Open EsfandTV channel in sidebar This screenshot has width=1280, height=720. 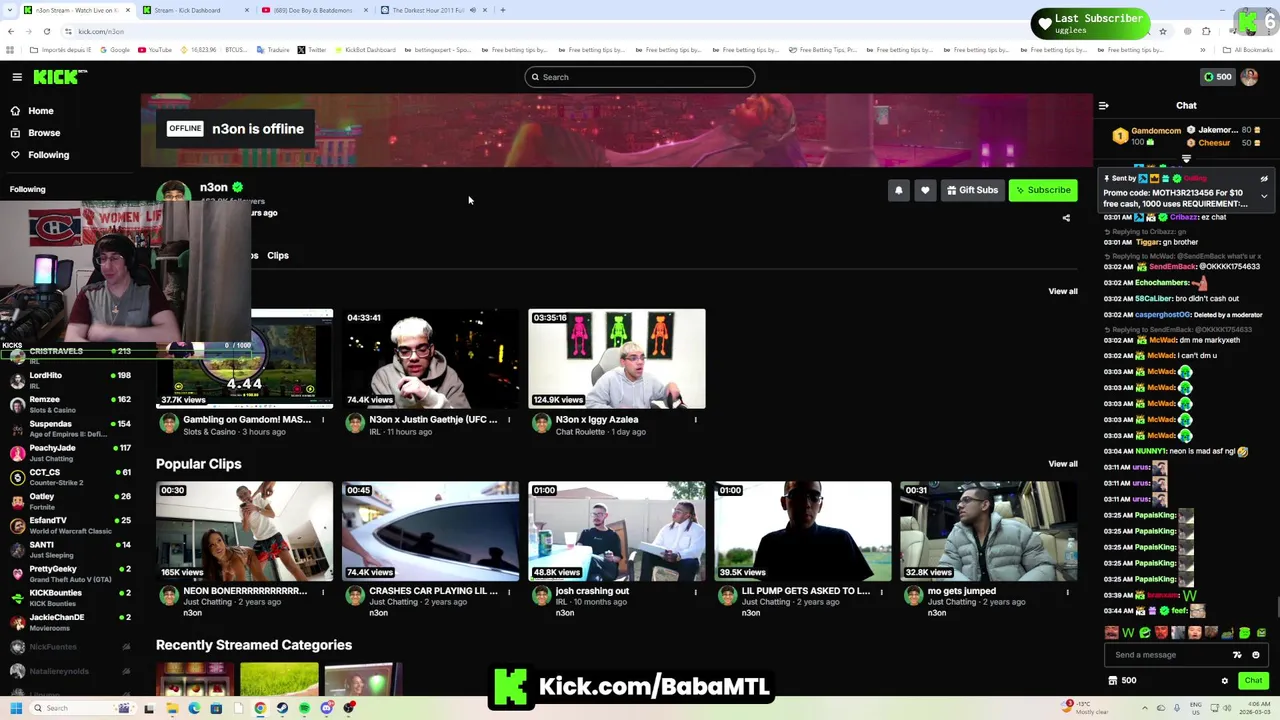click(68, 525)
